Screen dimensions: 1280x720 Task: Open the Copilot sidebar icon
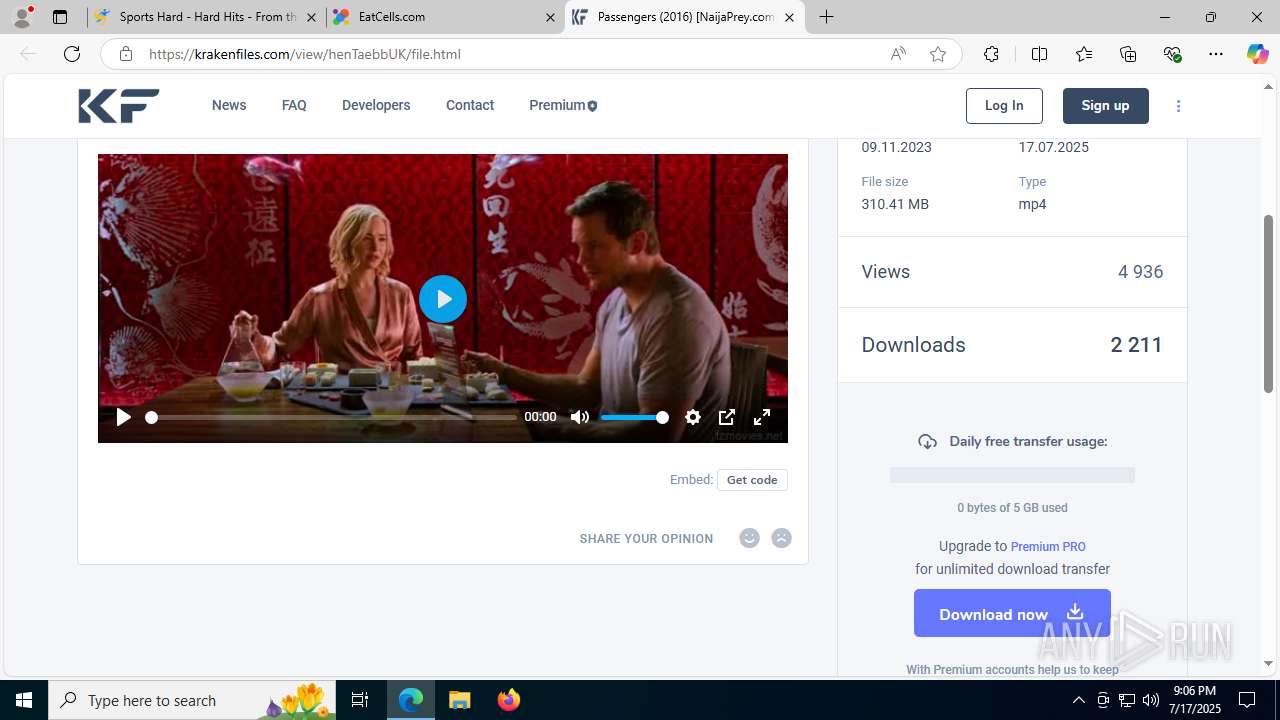1257,54
